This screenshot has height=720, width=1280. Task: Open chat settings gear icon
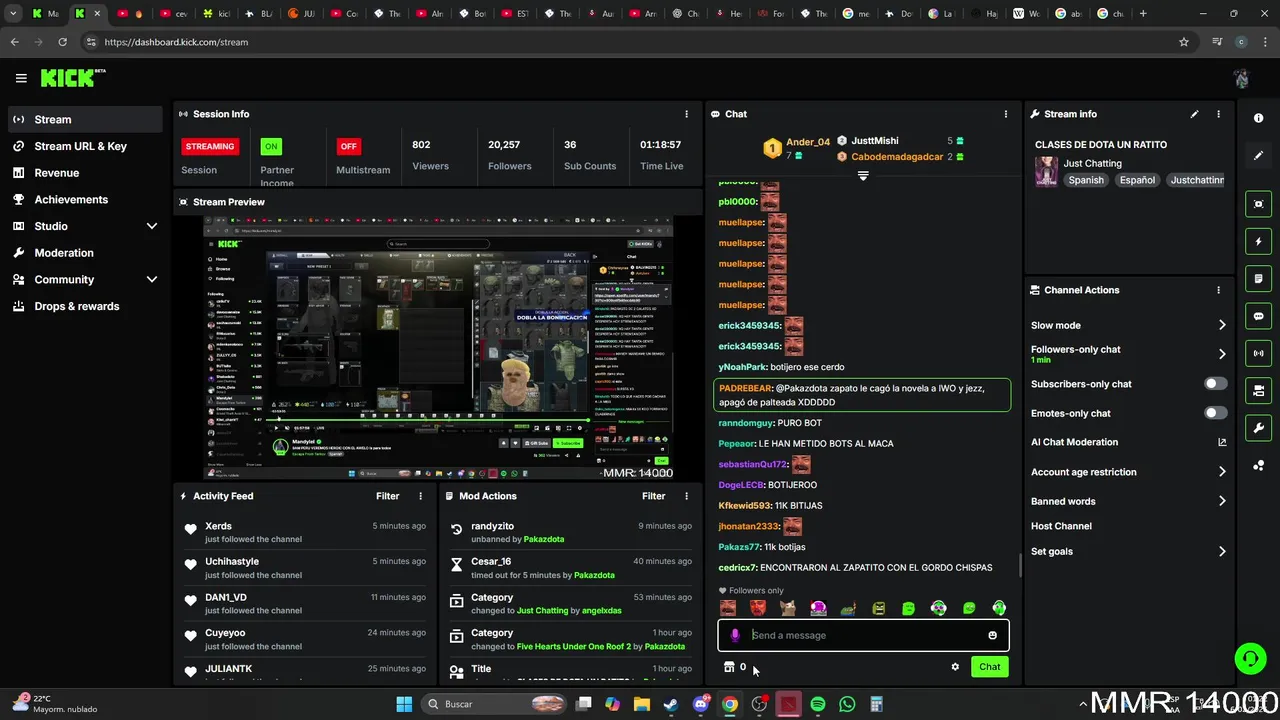(x=955, y=667)
